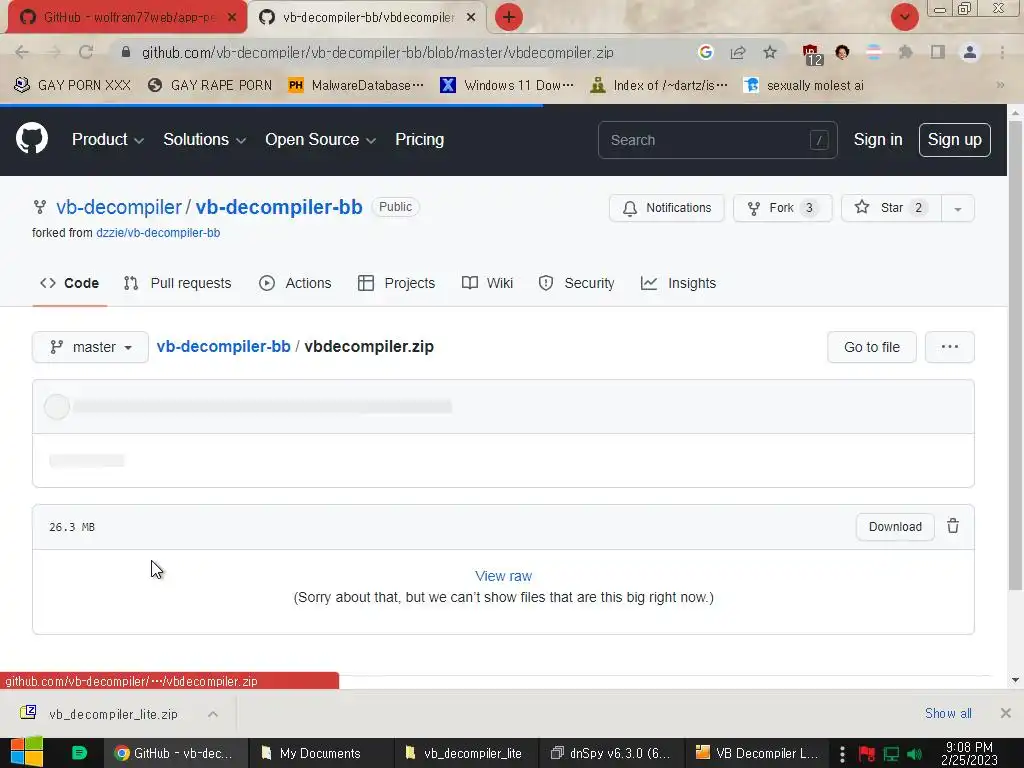Open the extensions puzzle-piece icon

click(905, 52)
